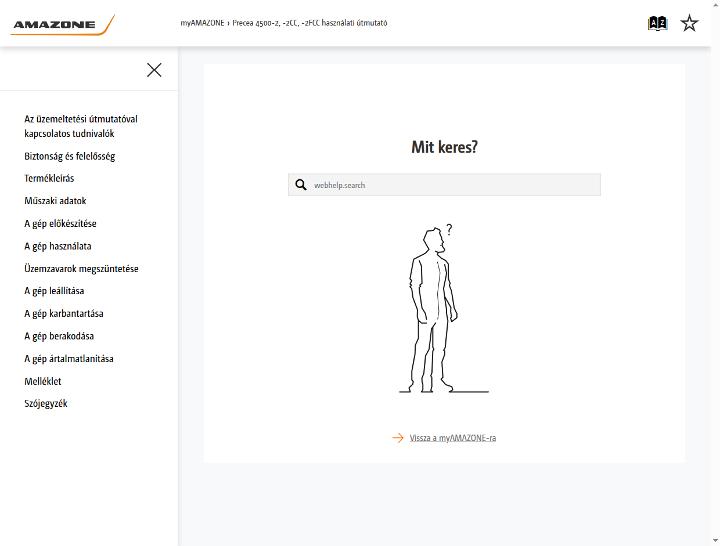
Task: Open A gép ártalmatlanítása section
Action: (69, 359)
